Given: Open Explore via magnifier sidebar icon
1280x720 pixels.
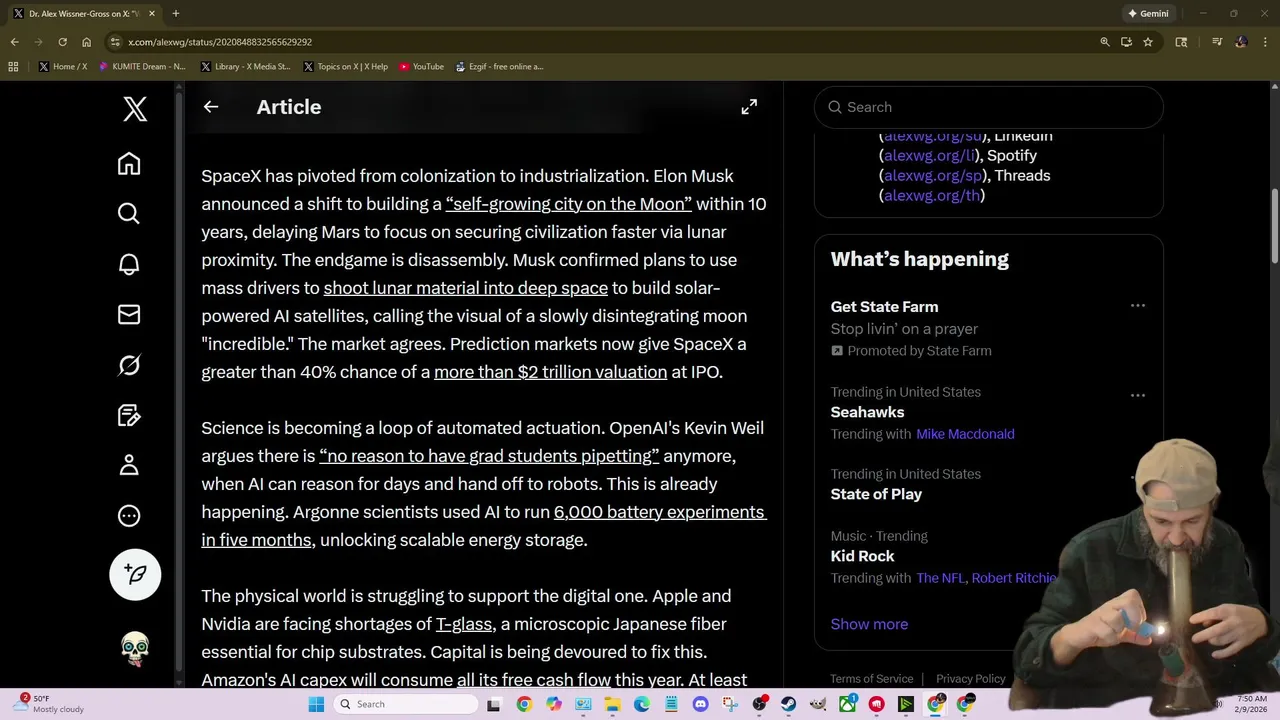Looking at the screenshot, I should pyautogui.click(x=129, y=214).
